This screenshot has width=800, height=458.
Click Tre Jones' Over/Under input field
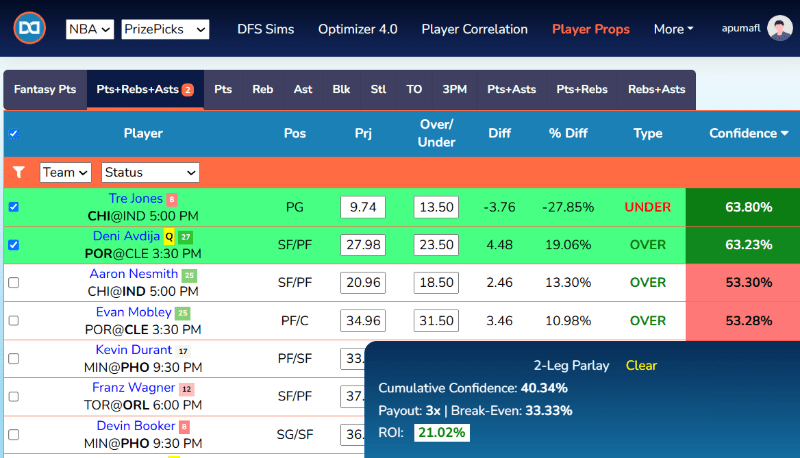436,207
